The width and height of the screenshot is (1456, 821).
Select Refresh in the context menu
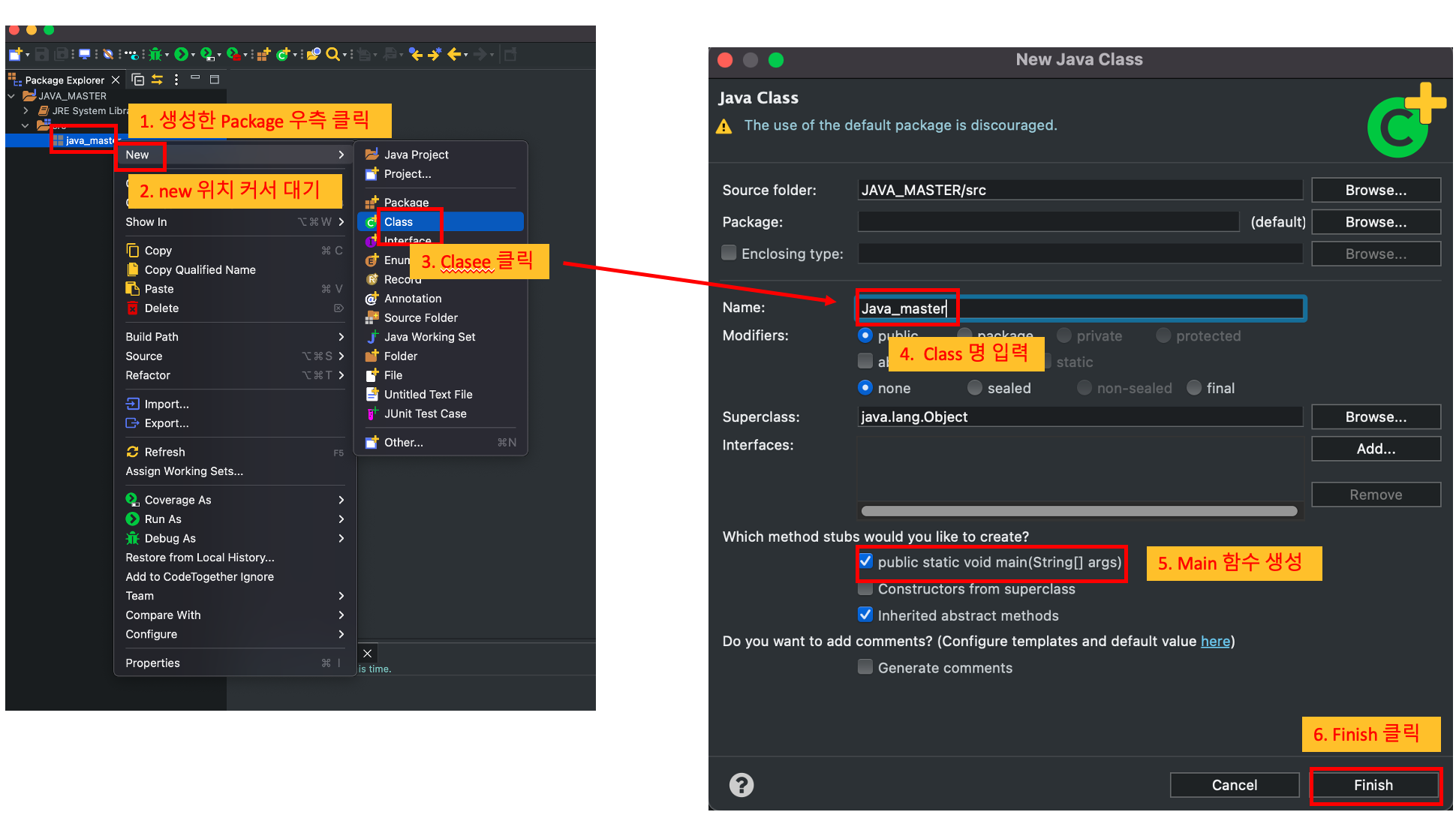pos(164,452)
